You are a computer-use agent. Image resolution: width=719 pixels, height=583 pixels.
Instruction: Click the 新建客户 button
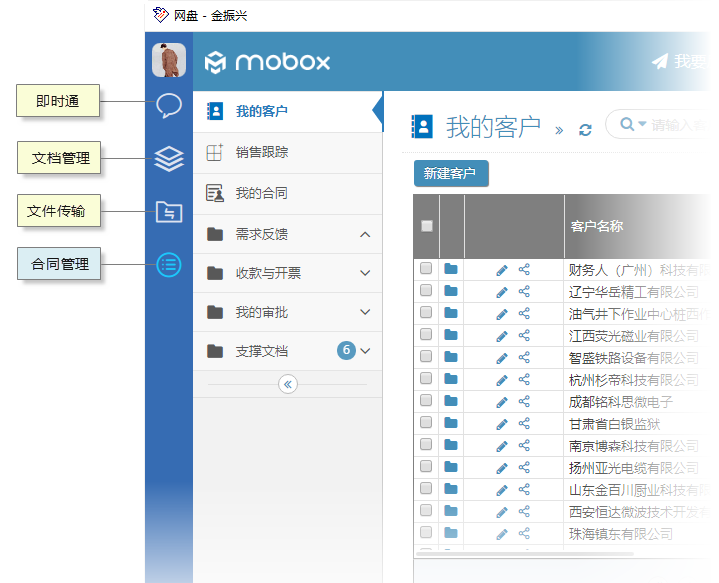point(450,174)
